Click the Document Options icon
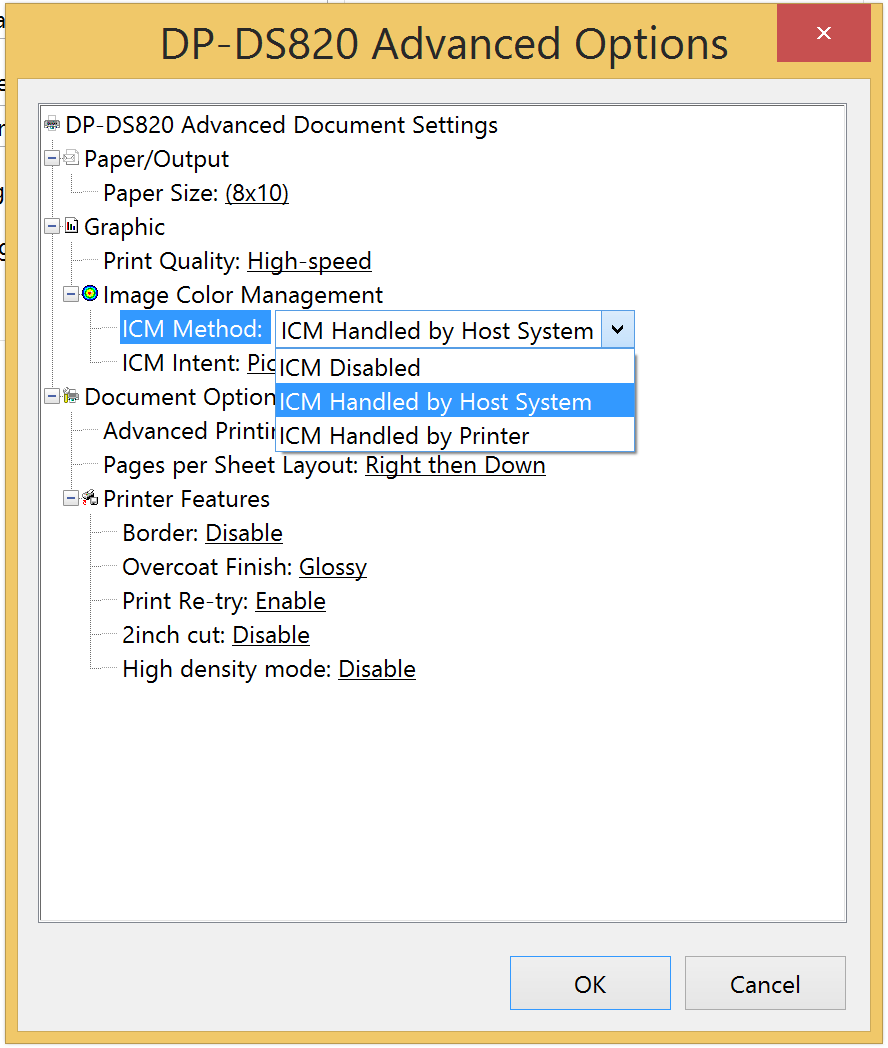Image resolution: width=888 pixels, height=1048 pixels. point(71,396)
